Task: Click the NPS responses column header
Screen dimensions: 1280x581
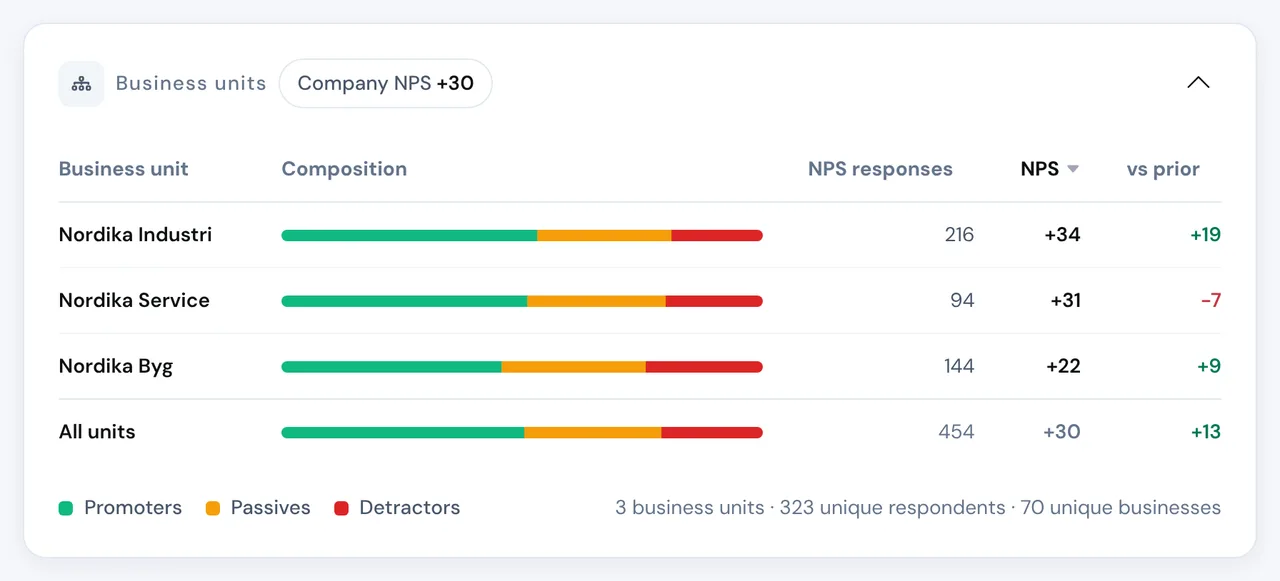Action: 880,169
